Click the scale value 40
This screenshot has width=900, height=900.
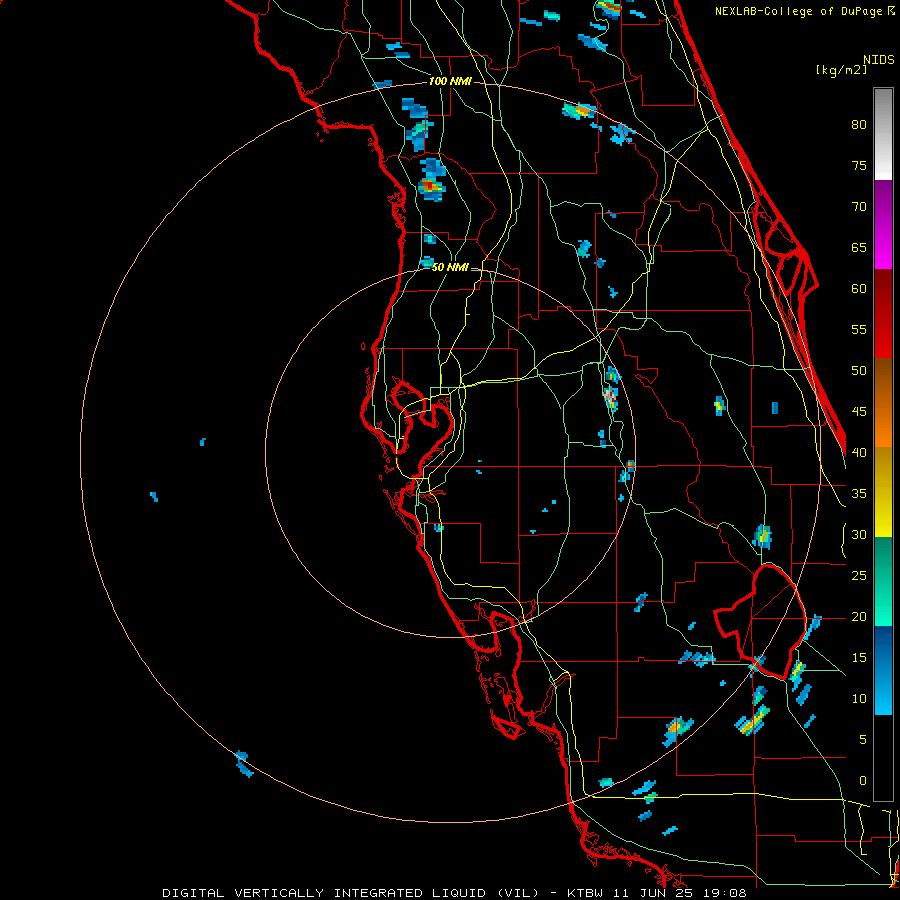(x=859, y=453)
